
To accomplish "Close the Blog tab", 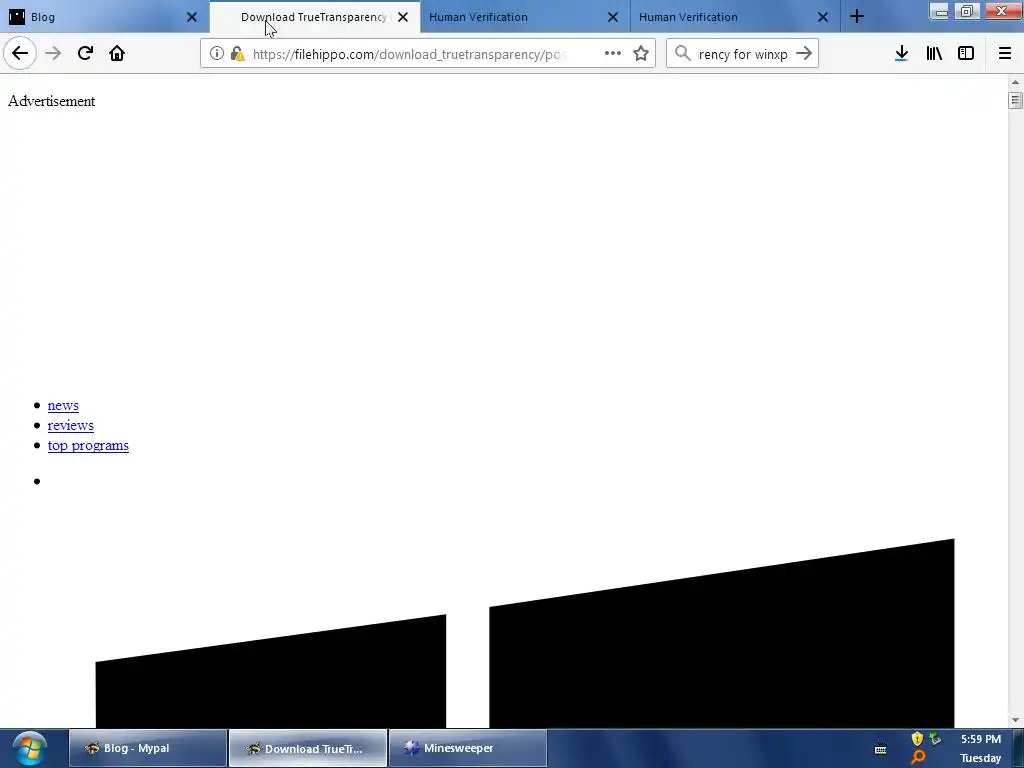I will (192, 17).
